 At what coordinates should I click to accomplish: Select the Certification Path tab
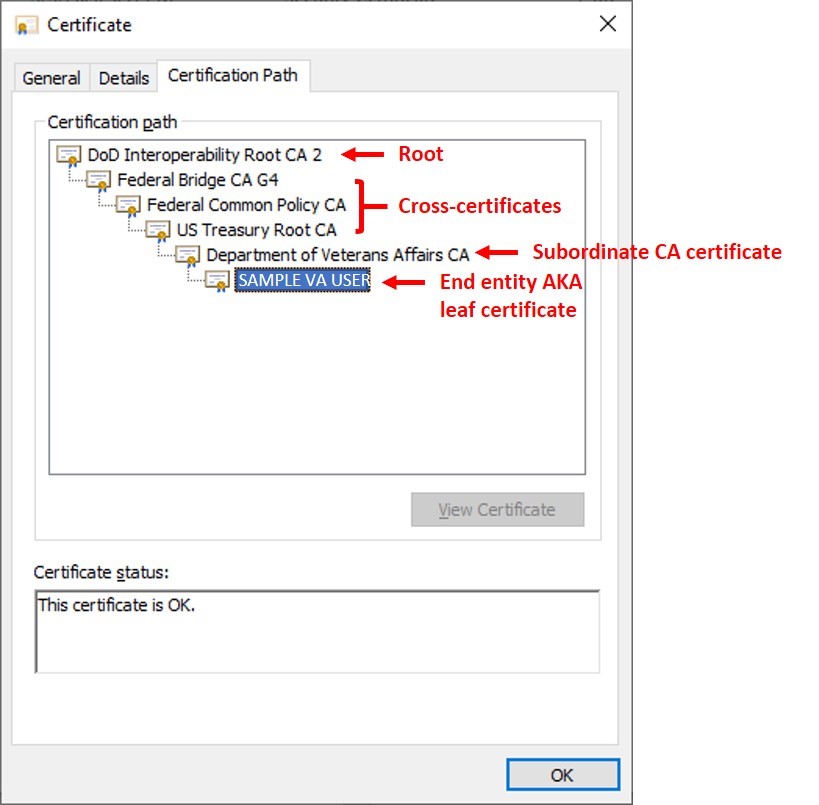click(233, 76)
